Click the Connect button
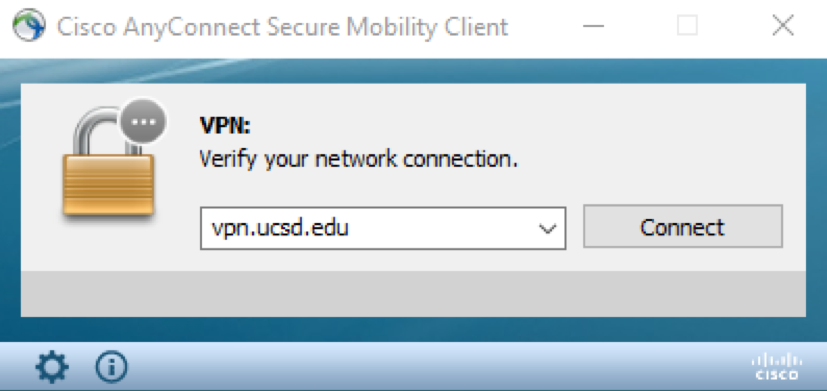This screenshot has height=391, width=827. (682, 226)
